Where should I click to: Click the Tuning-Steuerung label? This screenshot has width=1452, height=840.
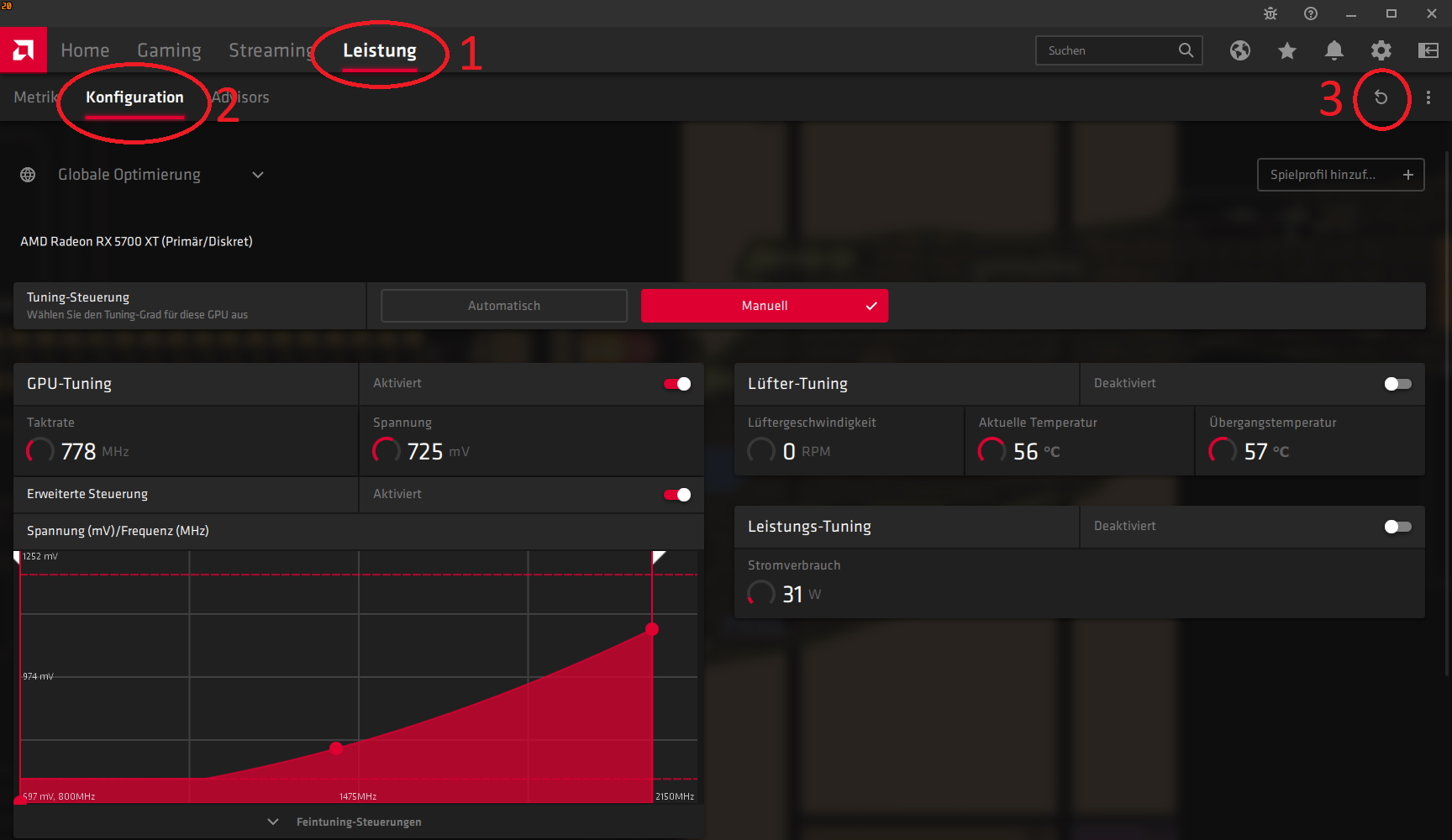78,297
